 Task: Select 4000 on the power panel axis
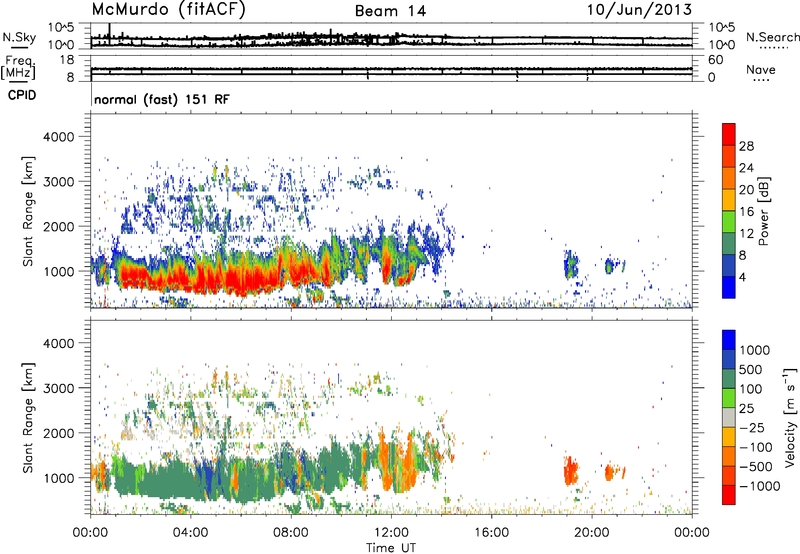point(59,137)
